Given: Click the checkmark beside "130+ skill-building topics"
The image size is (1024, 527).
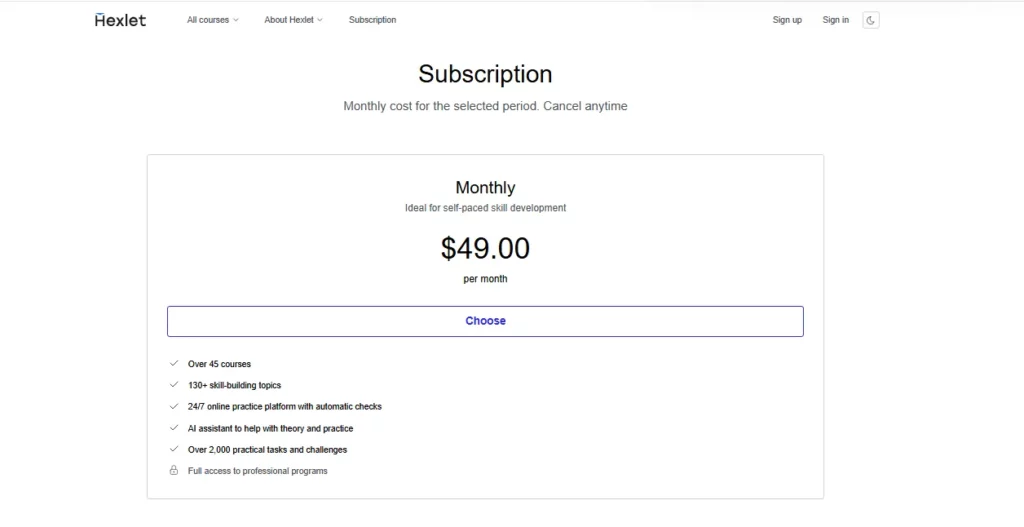Looking at the screenshot, I should pyautogui.click(x=174, y=385).
